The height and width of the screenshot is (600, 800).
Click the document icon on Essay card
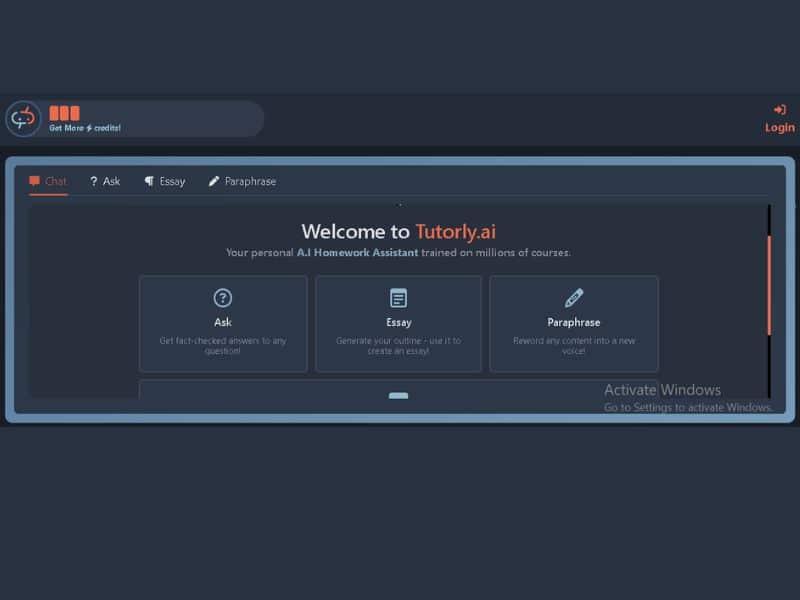click(x=398, y=298)
